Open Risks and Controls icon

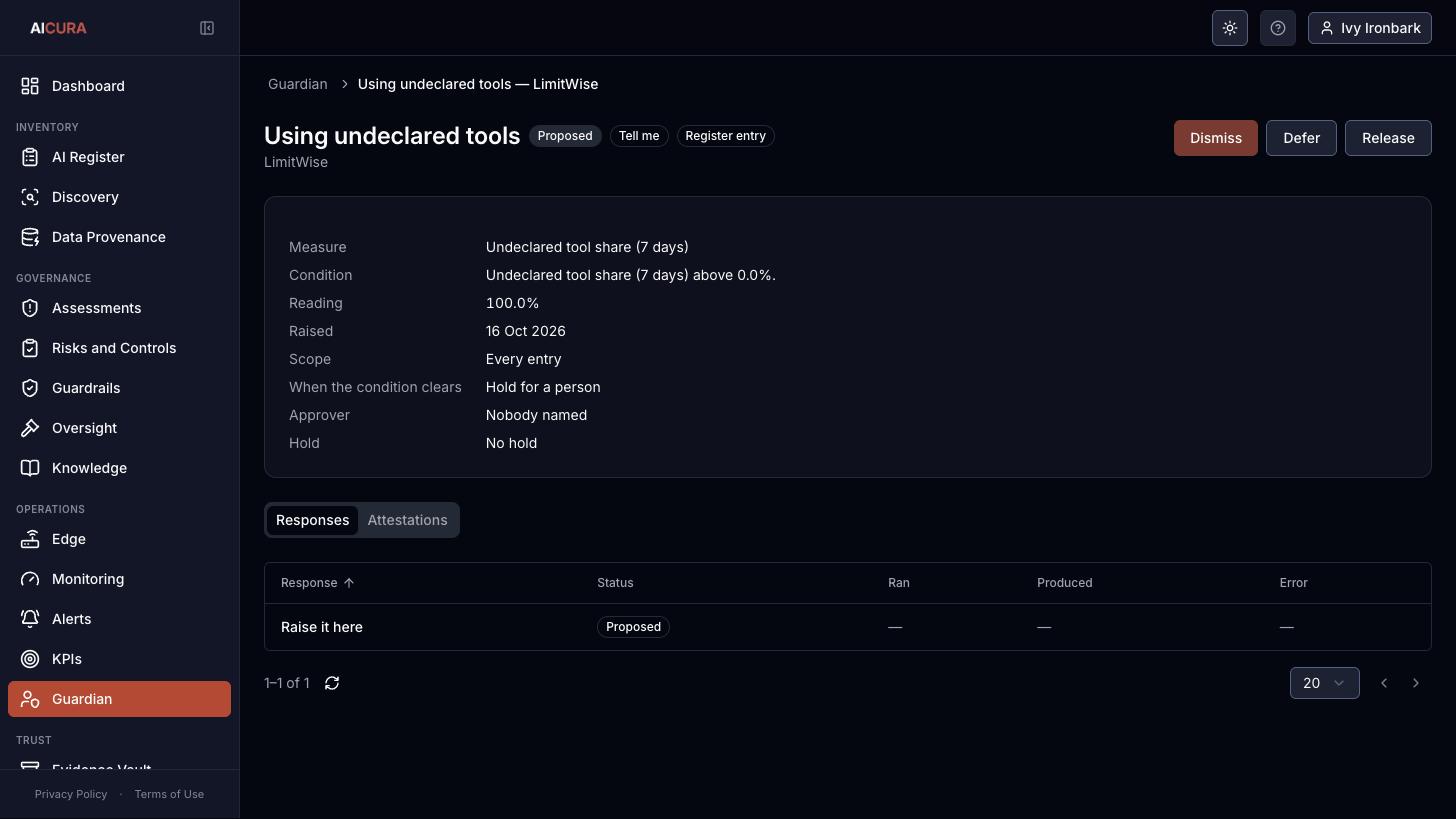click(30, 348)
